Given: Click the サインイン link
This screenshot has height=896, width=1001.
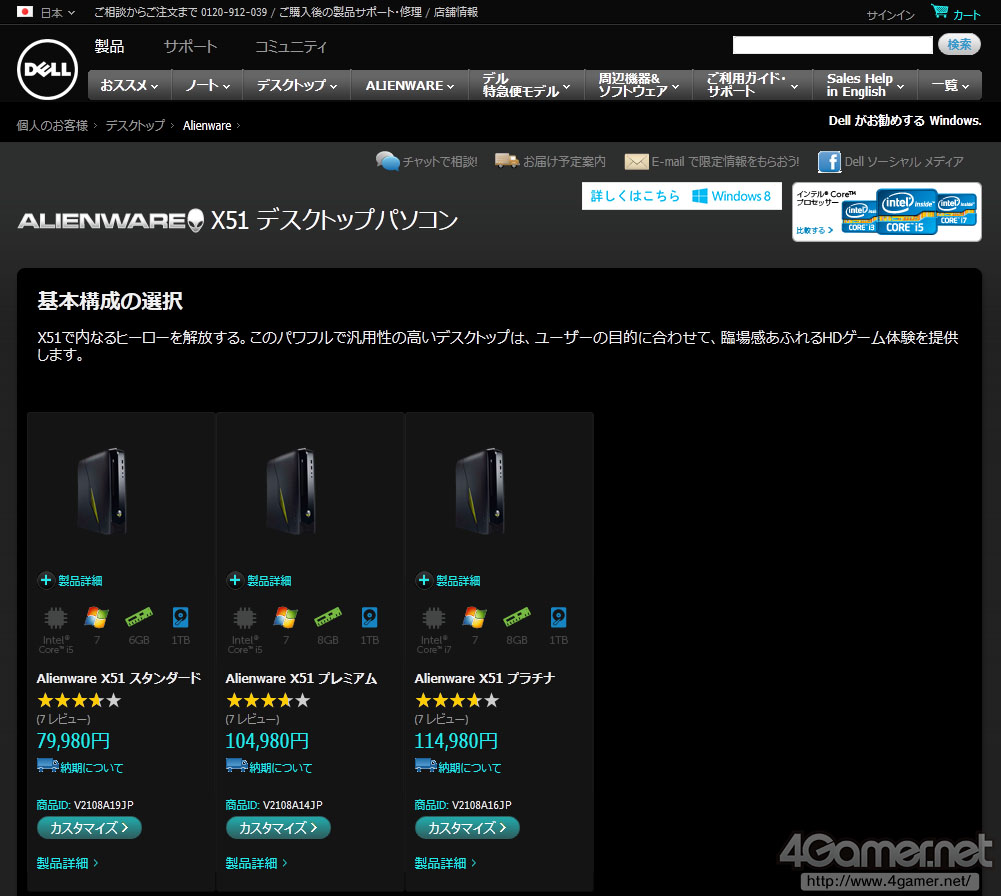Looking at the screenshot, I should (x=891, y=15).
